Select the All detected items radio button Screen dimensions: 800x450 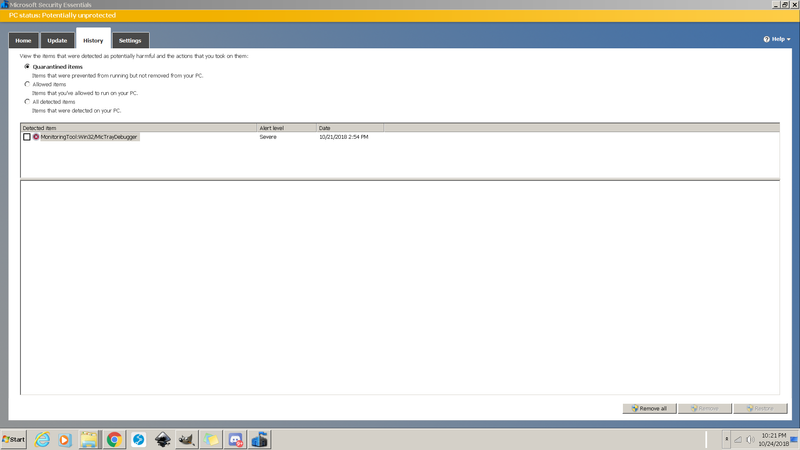click(27, 102)
